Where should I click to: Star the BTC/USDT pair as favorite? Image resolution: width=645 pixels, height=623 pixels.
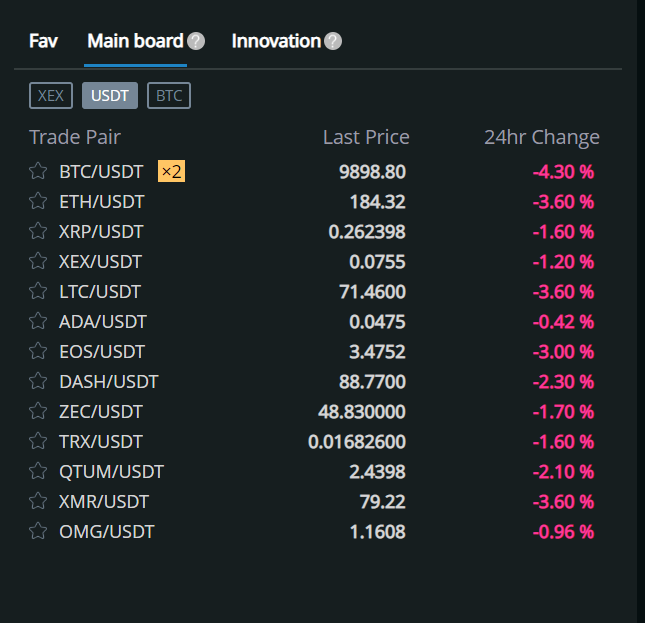(38, 171)
